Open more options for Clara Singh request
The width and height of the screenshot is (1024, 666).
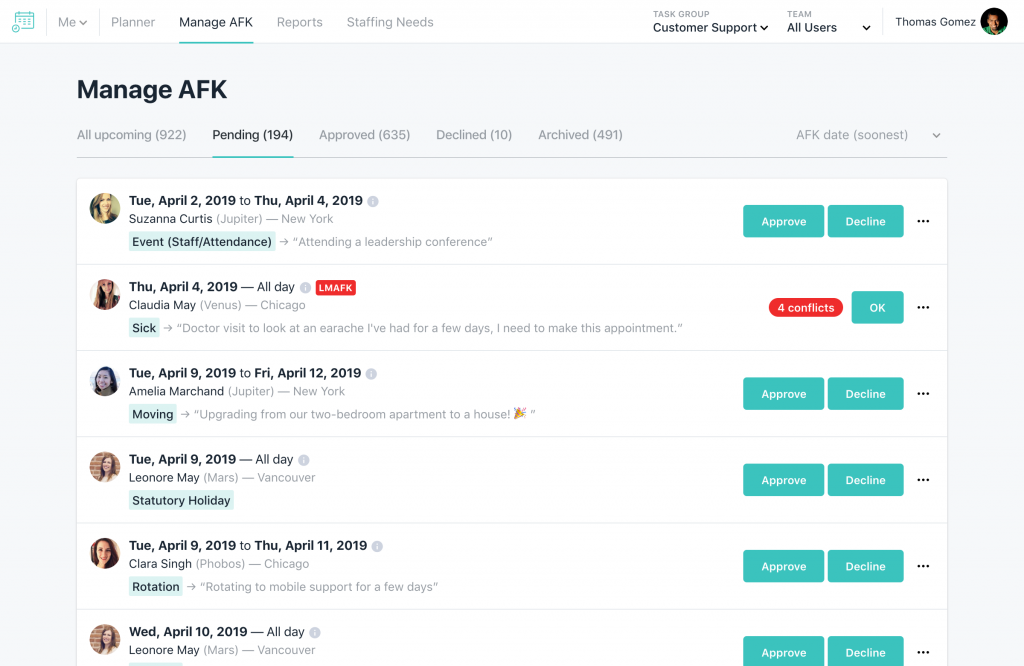[x=923, y=566]
